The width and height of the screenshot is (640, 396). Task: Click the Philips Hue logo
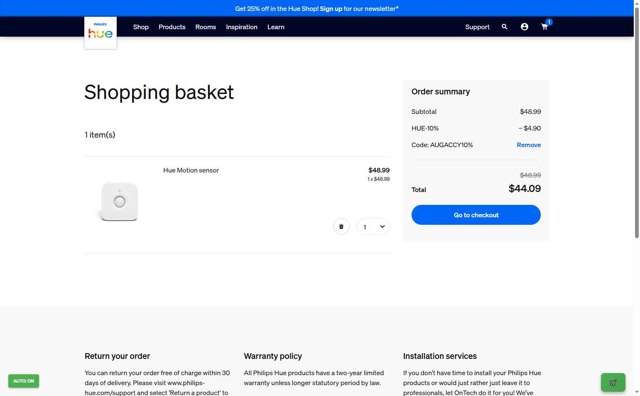tap(100, 33)
